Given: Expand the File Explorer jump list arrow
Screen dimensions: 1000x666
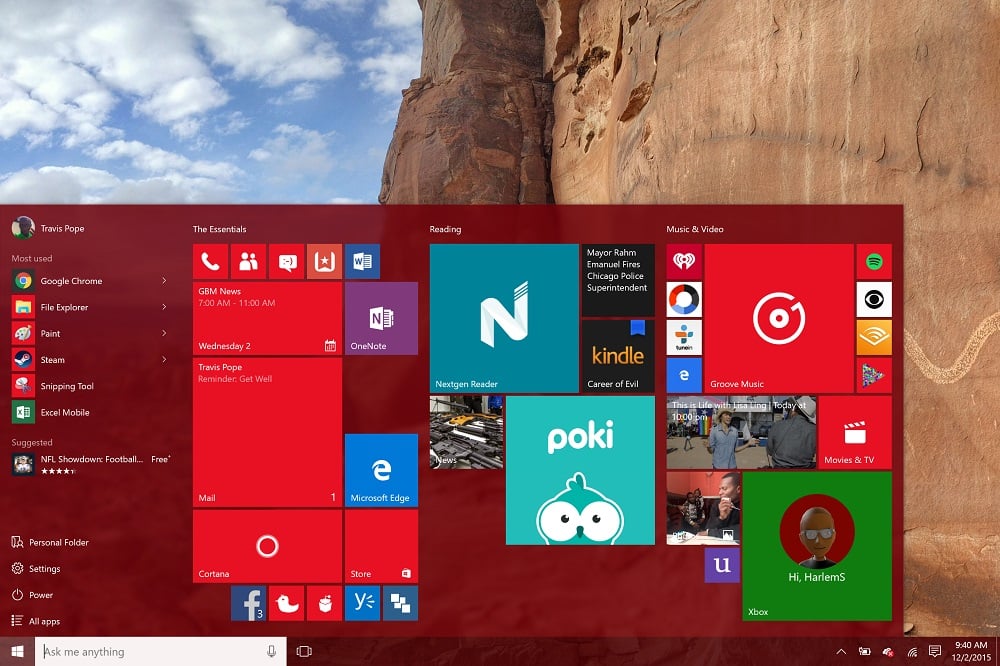Looking at the screenshot, I should tap(164, 307).
